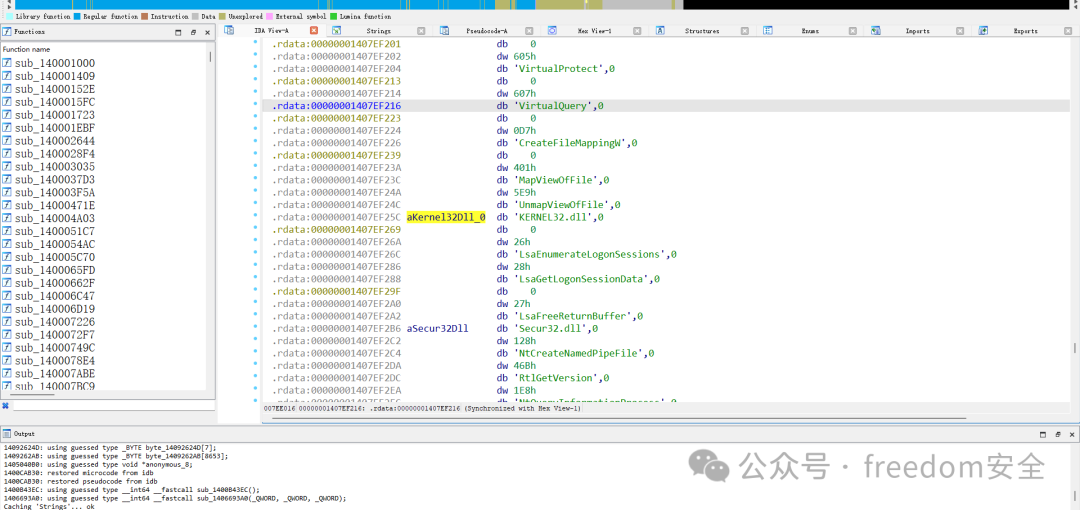Maximize the Functions panel

point(178,32)
